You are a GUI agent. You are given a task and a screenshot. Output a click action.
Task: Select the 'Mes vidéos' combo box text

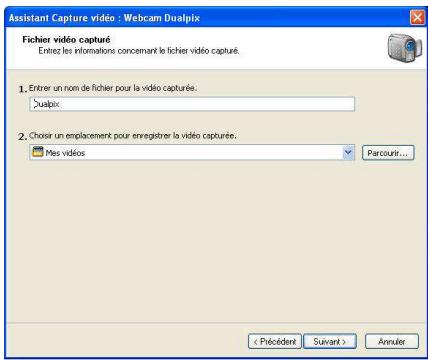(65, 153)
